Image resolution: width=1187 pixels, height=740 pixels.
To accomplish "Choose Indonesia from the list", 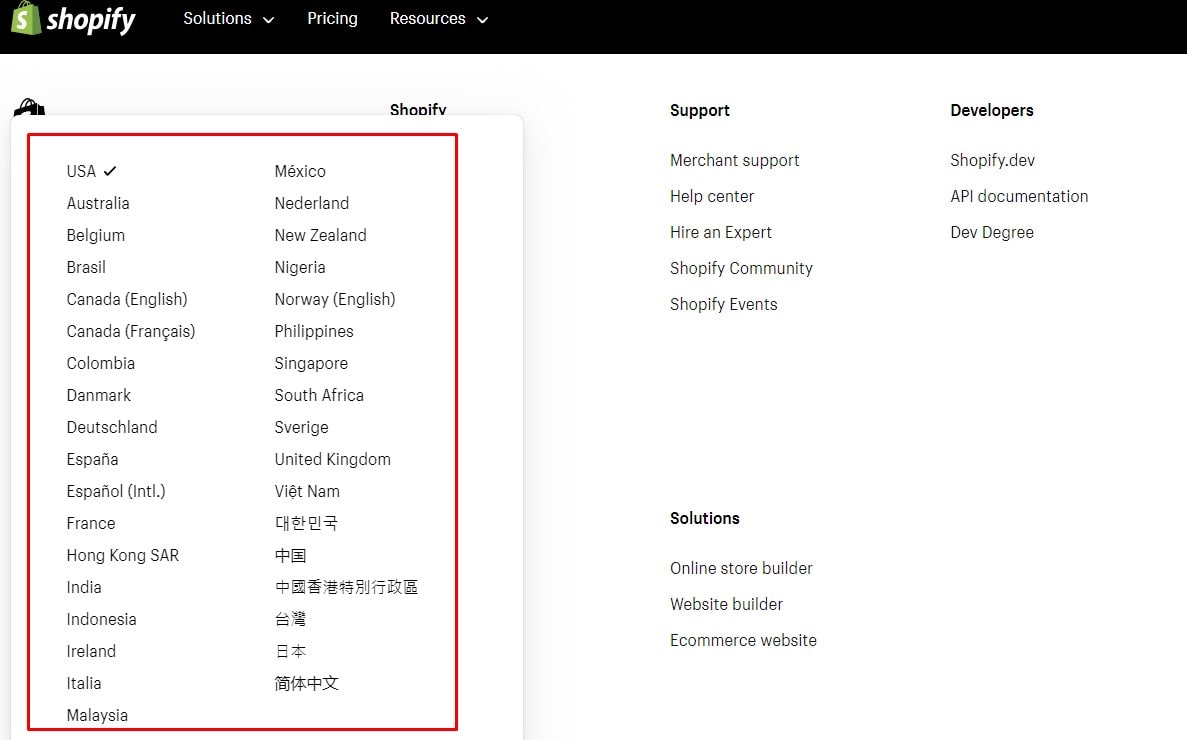I will click(101, 619).
